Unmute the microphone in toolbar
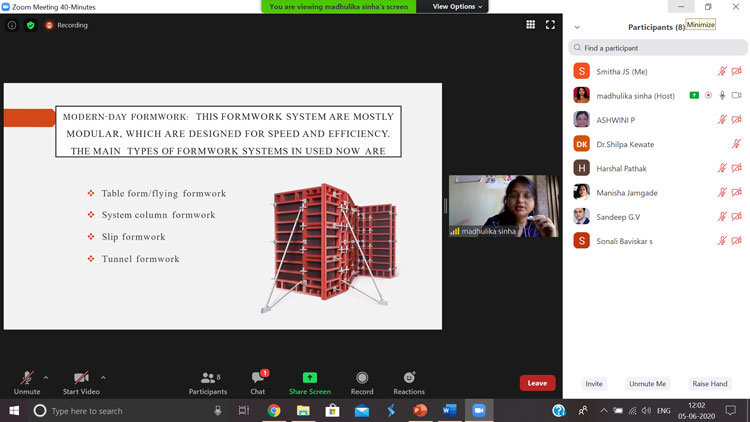Screen dimensions: 750x422 point(27,383)
